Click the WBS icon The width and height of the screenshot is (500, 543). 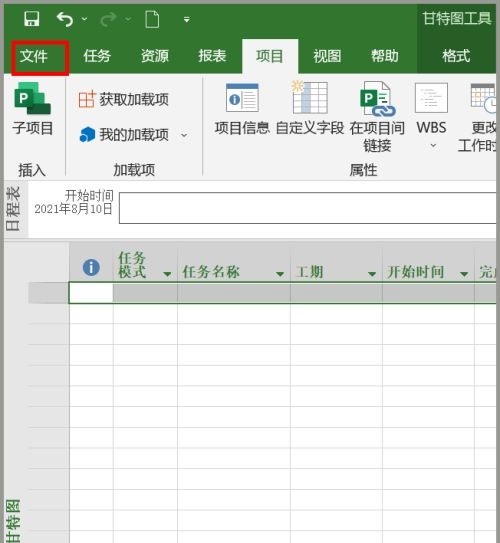click(431, 98)
